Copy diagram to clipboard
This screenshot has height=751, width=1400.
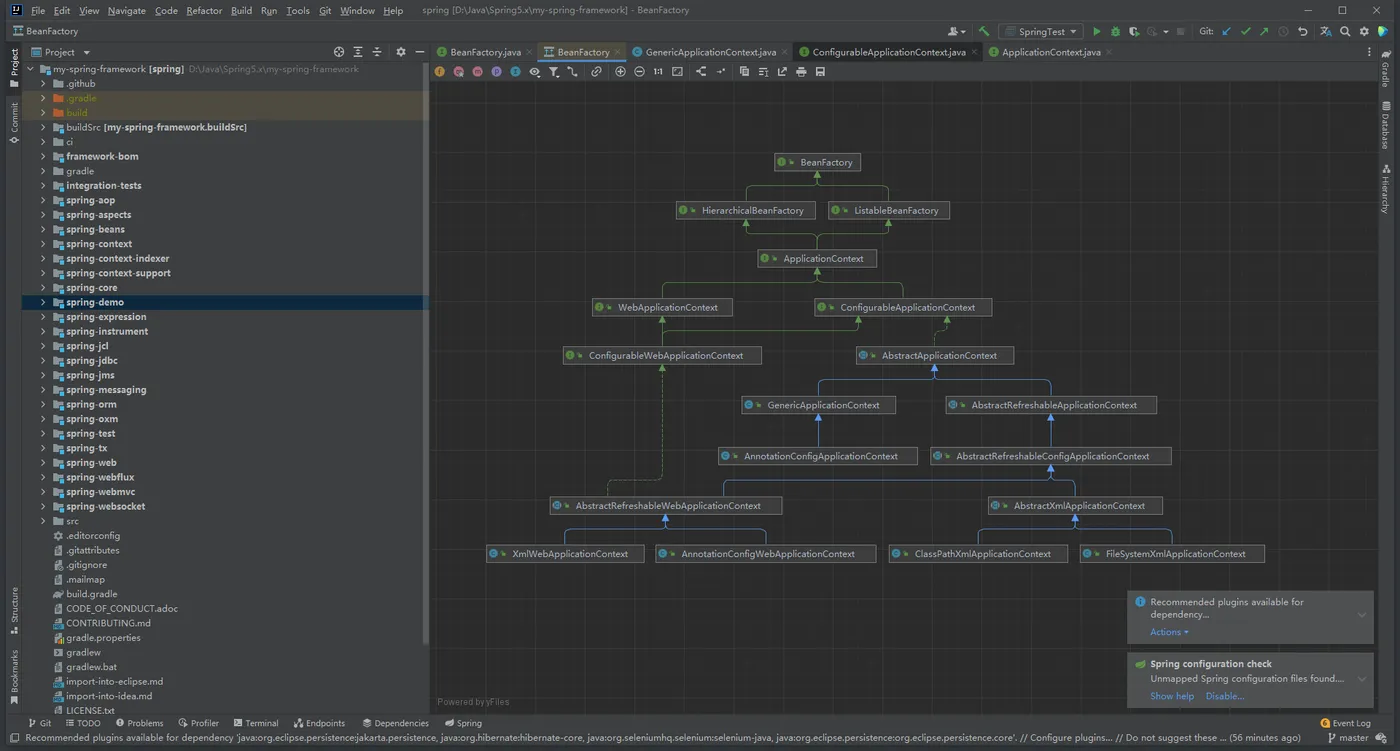744,72
